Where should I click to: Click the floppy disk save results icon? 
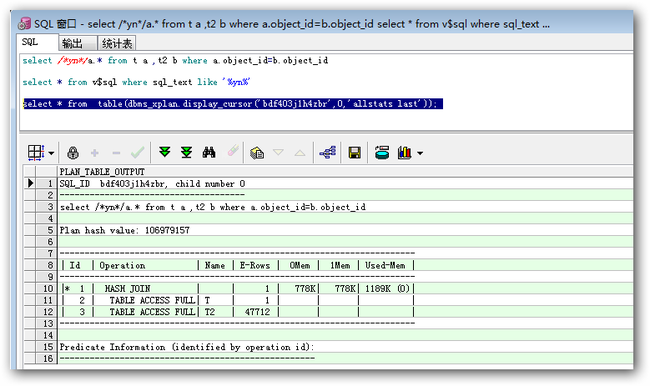tap(354, 153)
